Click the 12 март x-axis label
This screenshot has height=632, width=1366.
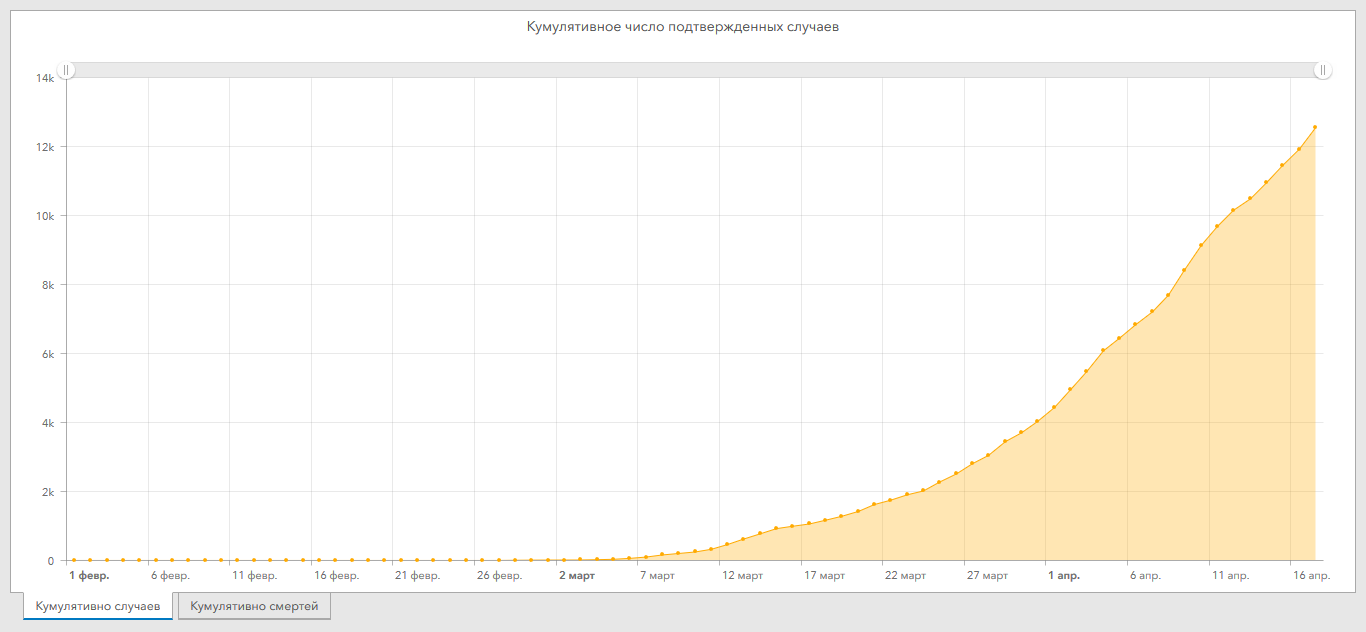coord(742,576)
